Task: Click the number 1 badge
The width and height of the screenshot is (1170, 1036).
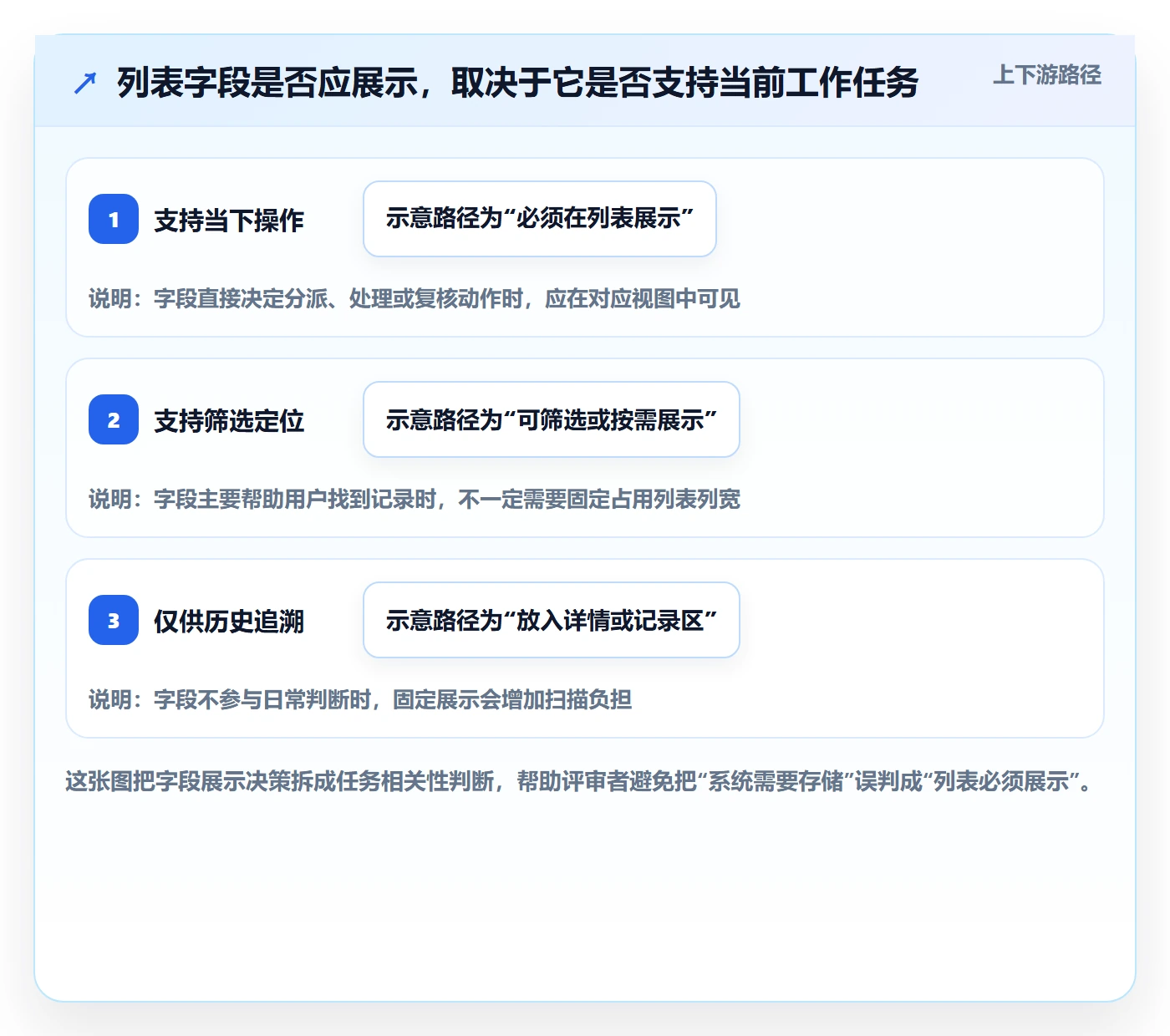Action: [x=114, y=219]
